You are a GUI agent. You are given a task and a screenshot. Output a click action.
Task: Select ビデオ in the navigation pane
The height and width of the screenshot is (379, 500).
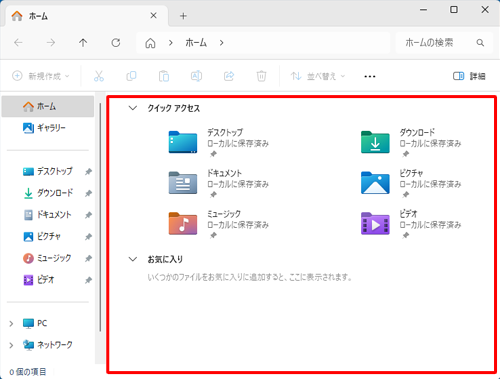coord(48,280)
